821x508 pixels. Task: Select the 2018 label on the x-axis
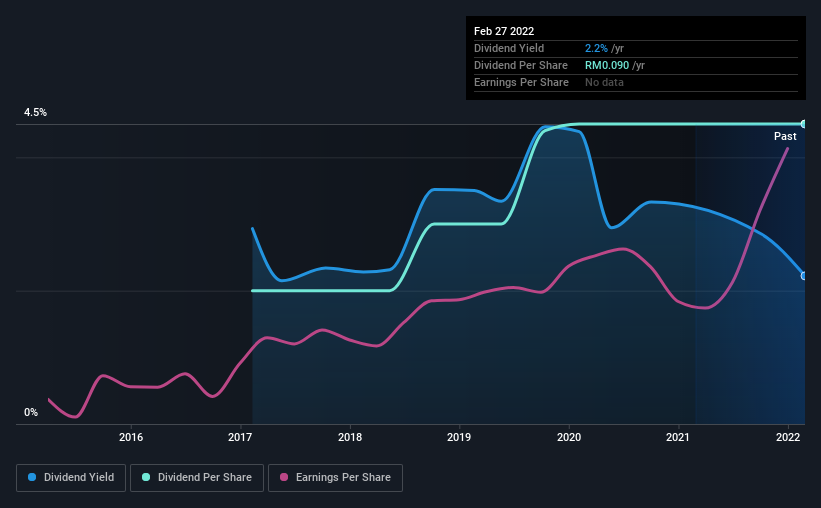click(350, 437)
